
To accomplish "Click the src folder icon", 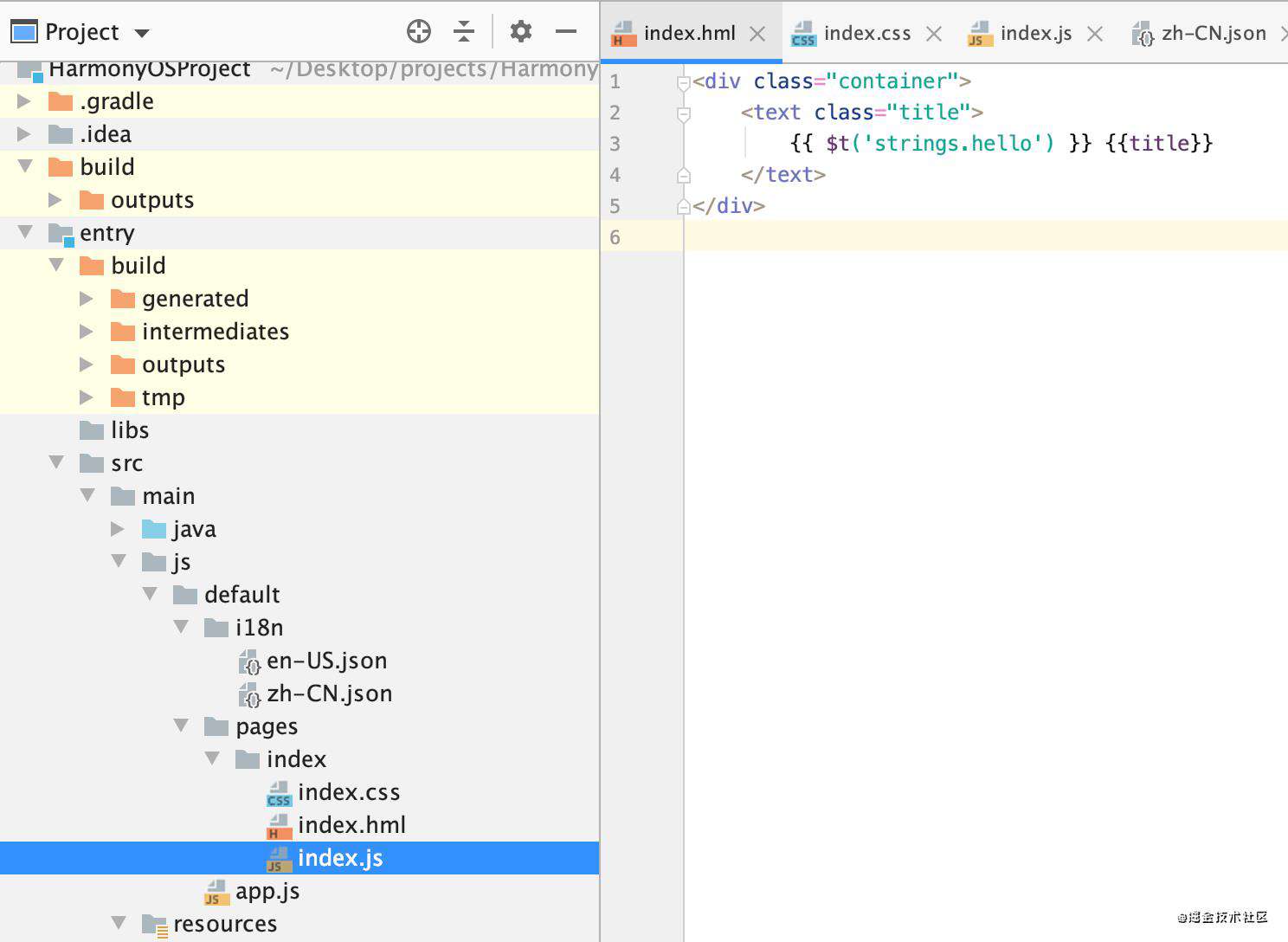I will click(x=92, y=463).
